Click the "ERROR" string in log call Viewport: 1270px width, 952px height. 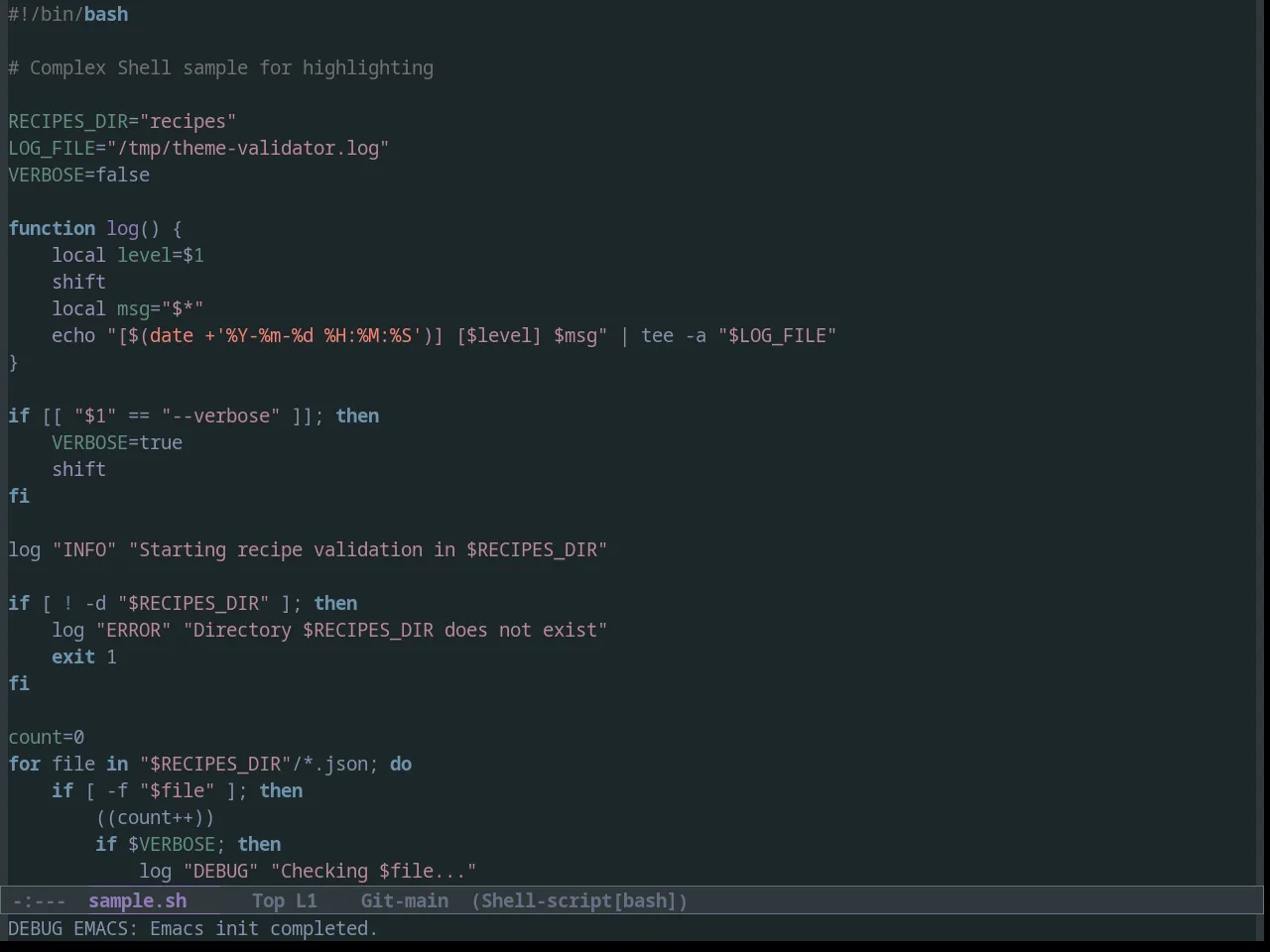[134, 630]
